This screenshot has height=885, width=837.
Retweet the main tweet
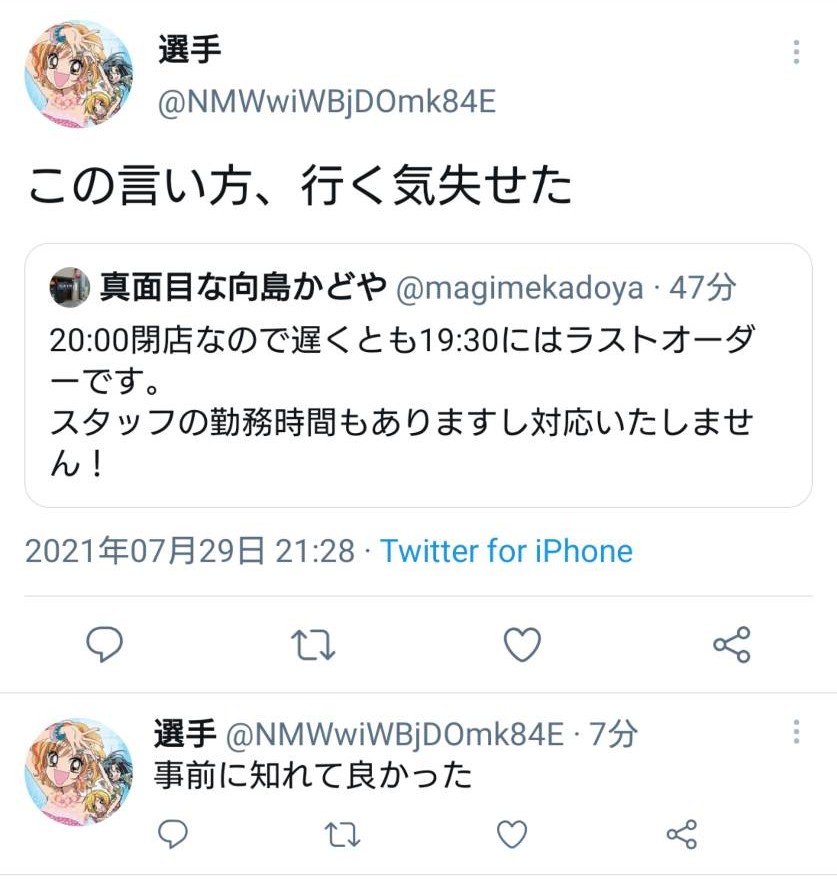pos(313,645)
